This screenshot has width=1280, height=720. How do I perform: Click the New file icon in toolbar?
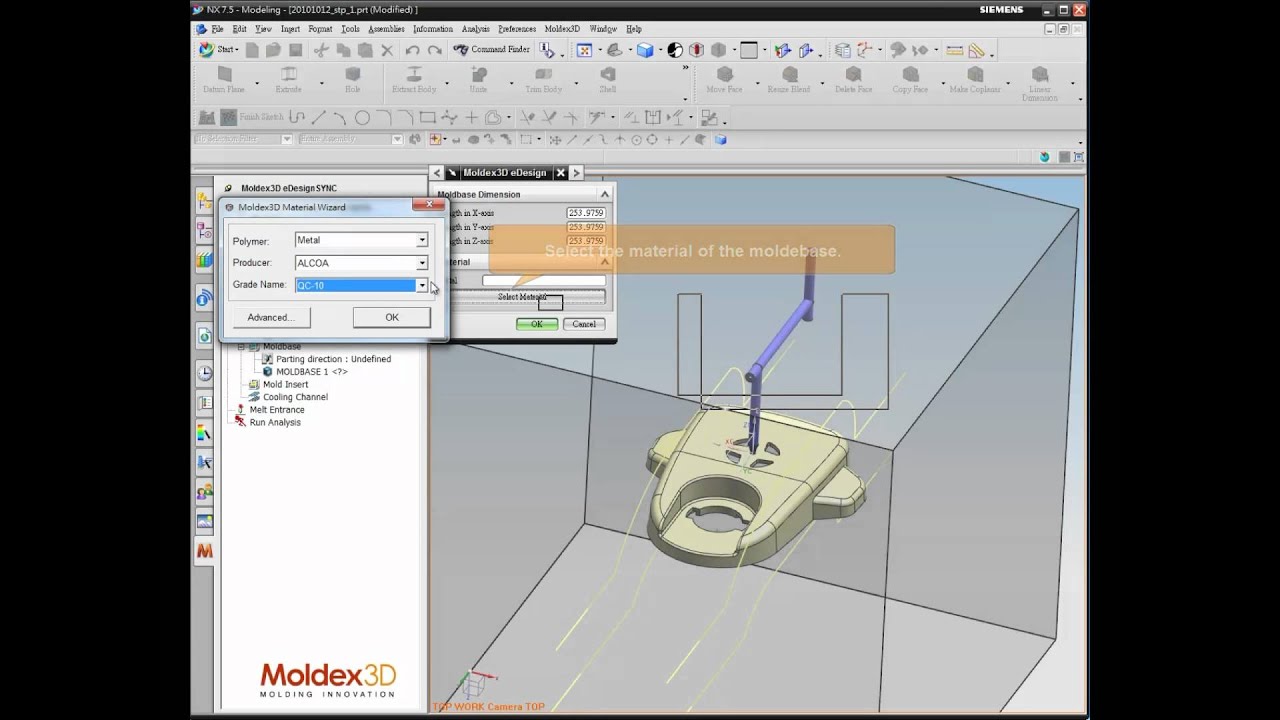(x=253, y=50)
